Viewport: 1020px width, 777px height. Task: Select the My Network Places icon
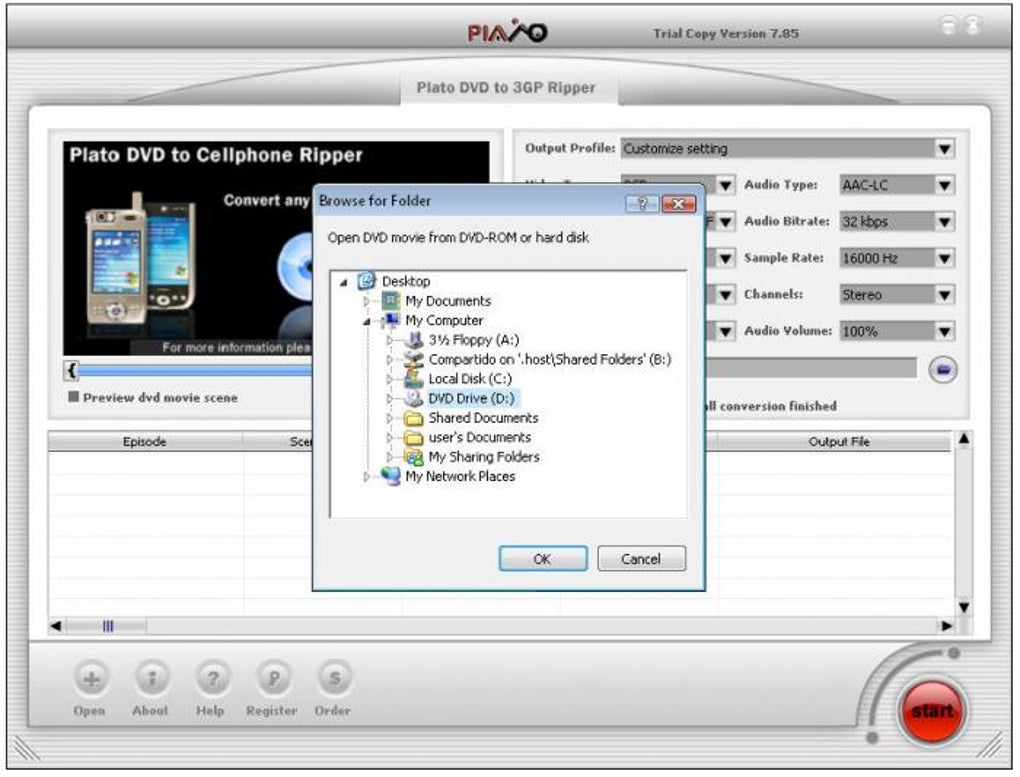click(390, 476)
